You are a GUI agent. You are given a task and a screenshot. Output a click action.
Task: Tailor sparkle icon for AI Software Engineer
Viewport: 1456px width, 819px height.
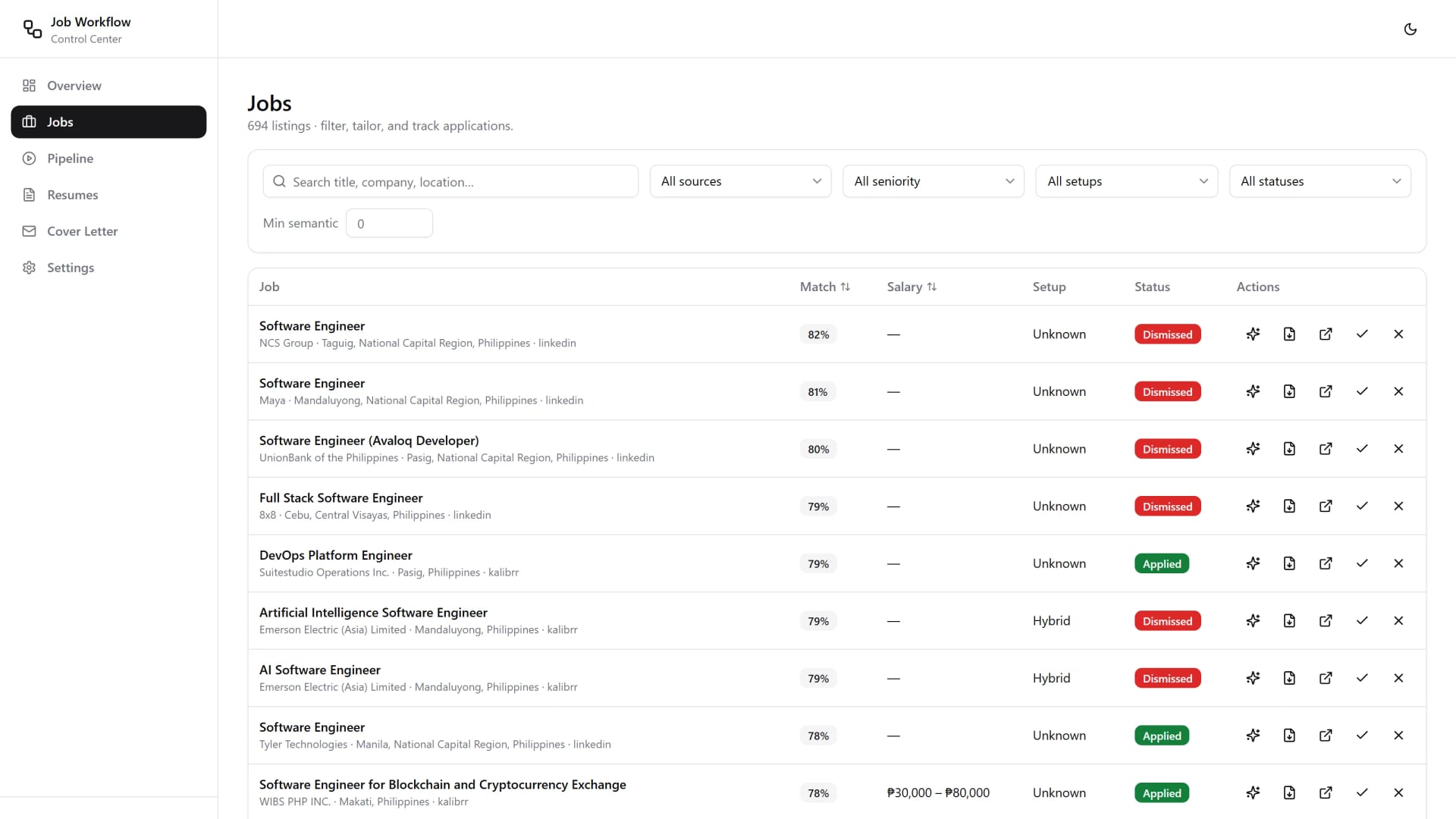[1253, 678]
